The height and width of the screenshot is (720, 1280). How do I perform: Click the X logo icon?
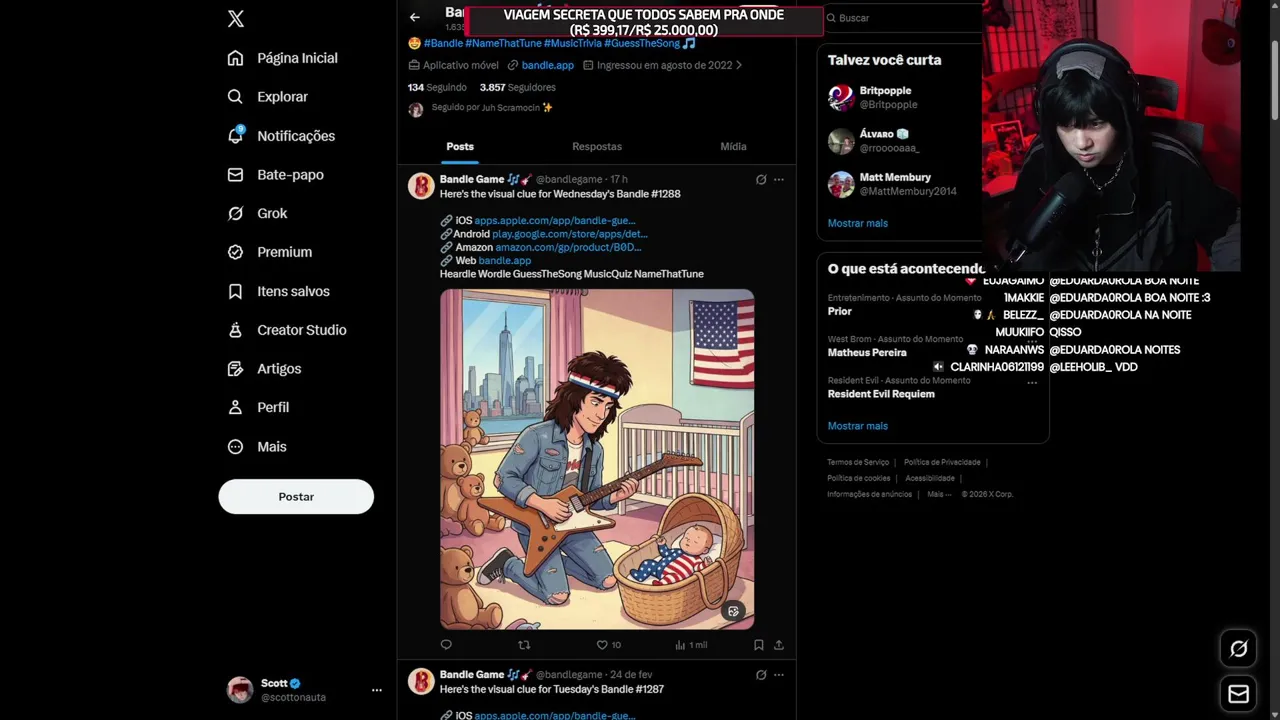click(236, 19)
